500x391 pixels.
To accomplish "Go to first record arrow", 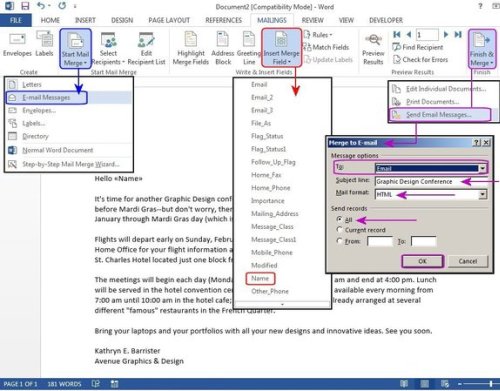I will pos(397,34).
